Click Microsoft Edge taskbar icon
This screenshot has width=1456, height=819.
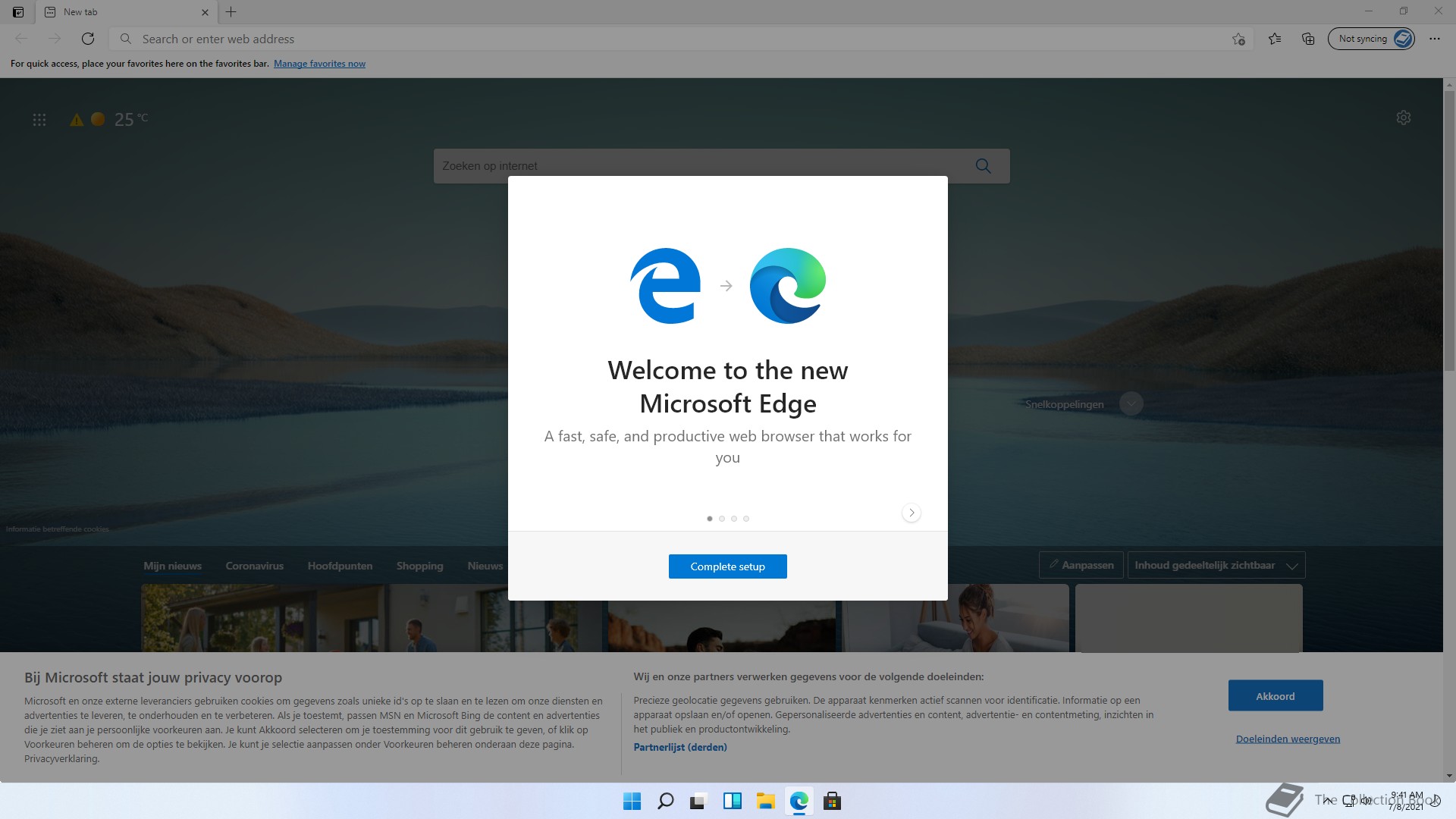(x=799, y=802)
